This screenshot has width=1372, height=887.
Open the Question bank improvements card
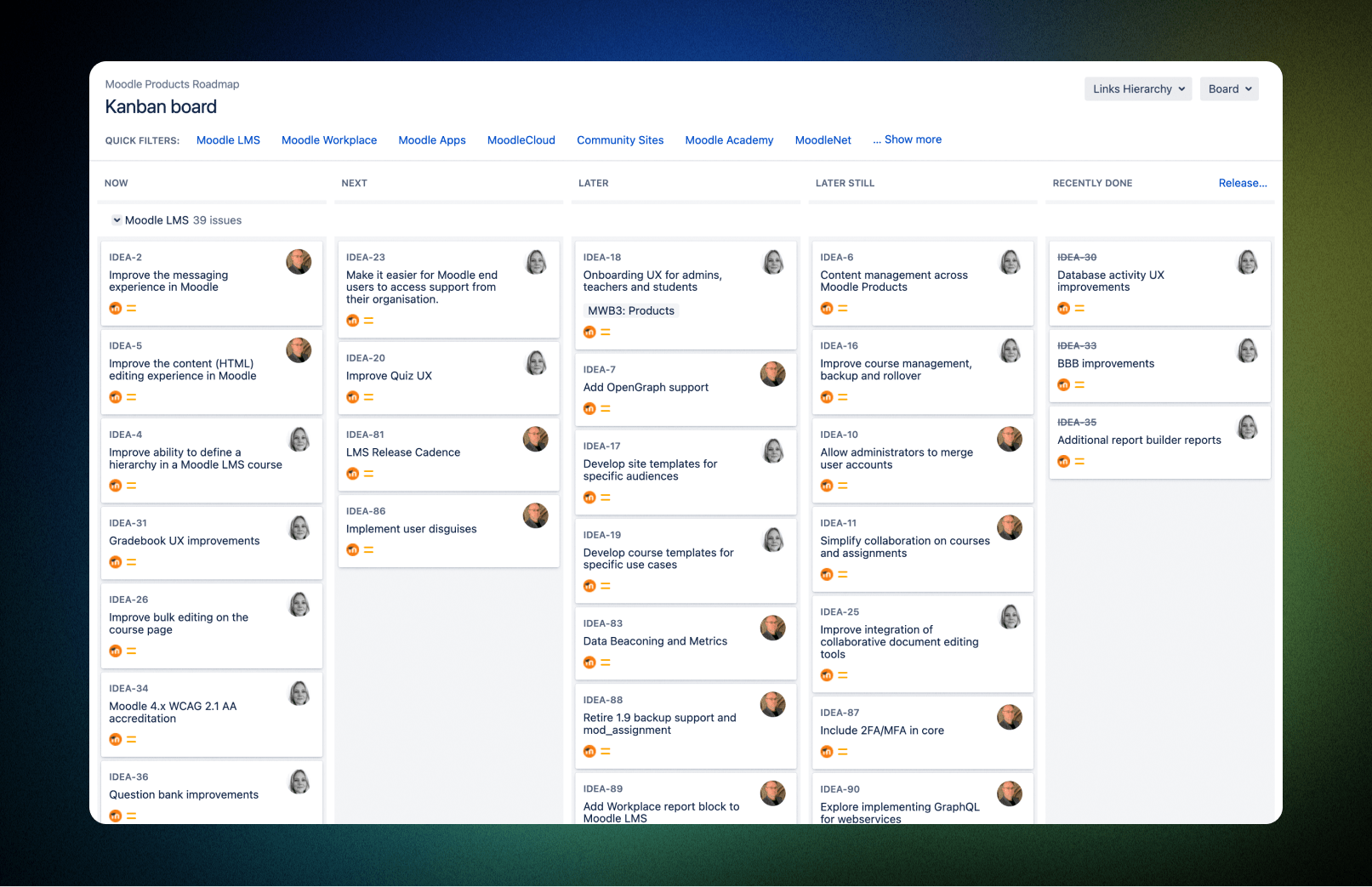click(x=212, y=793)
